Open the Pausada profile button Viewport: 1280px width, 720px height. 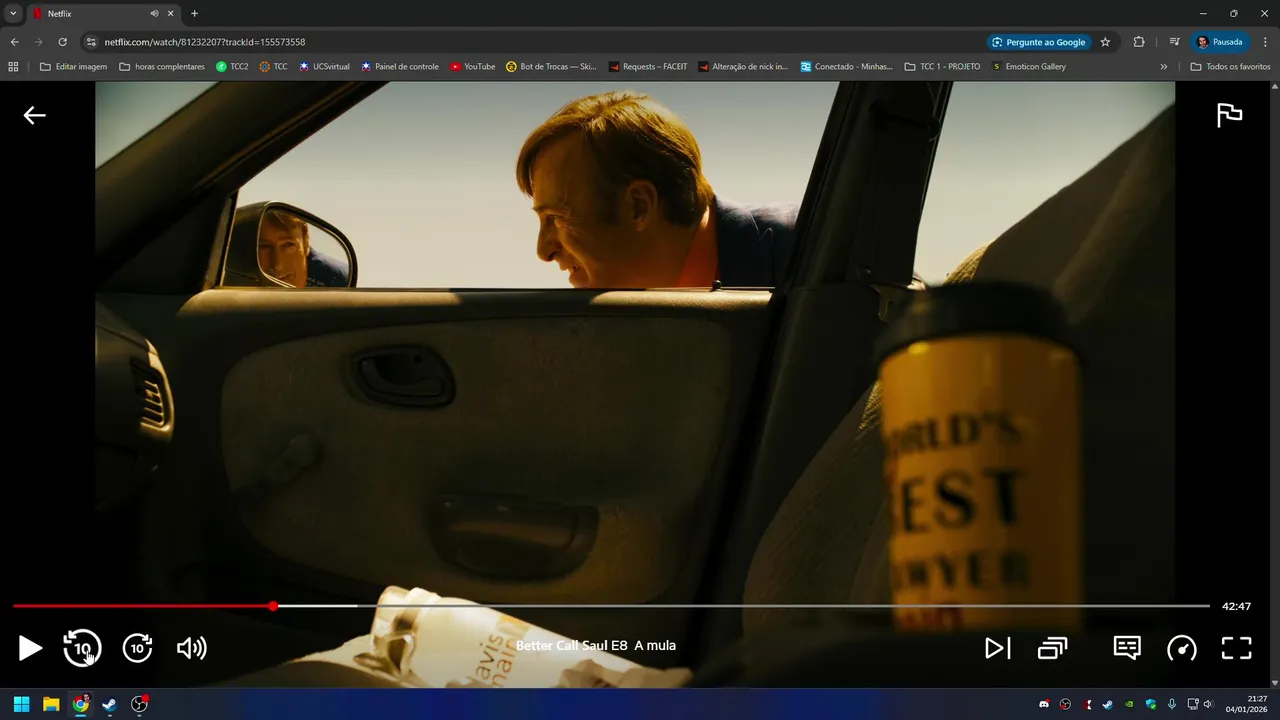pyautogui.click(x=1220, y=42)
